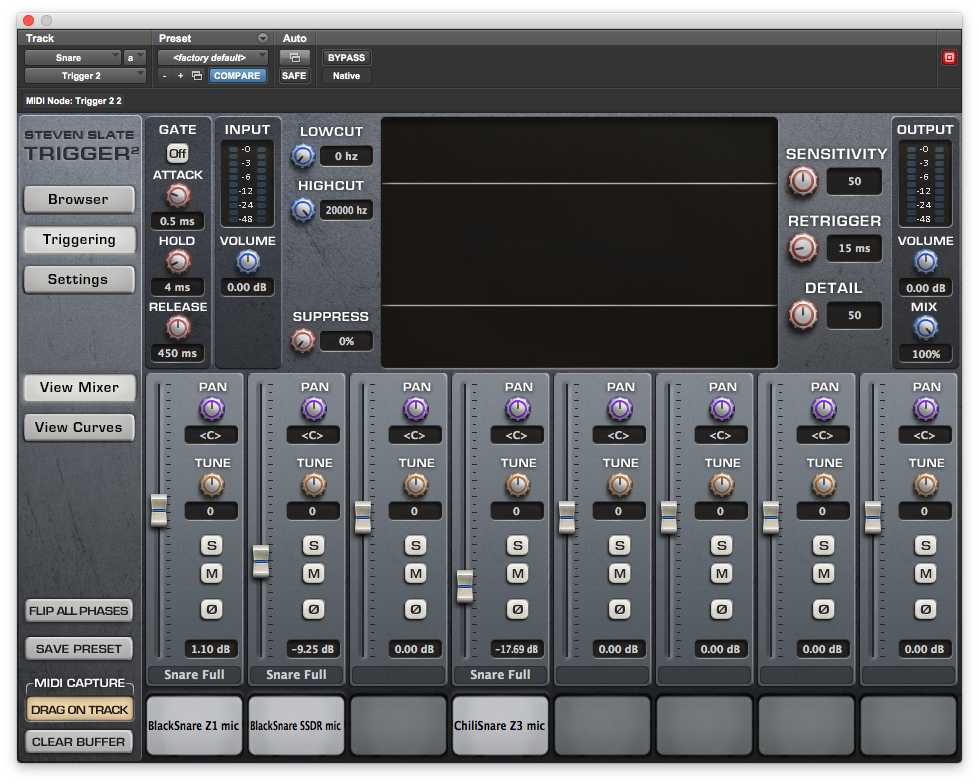Screen dimensions: 979x784
Task: Click the DETAIL knob
Action: point(803,315)
